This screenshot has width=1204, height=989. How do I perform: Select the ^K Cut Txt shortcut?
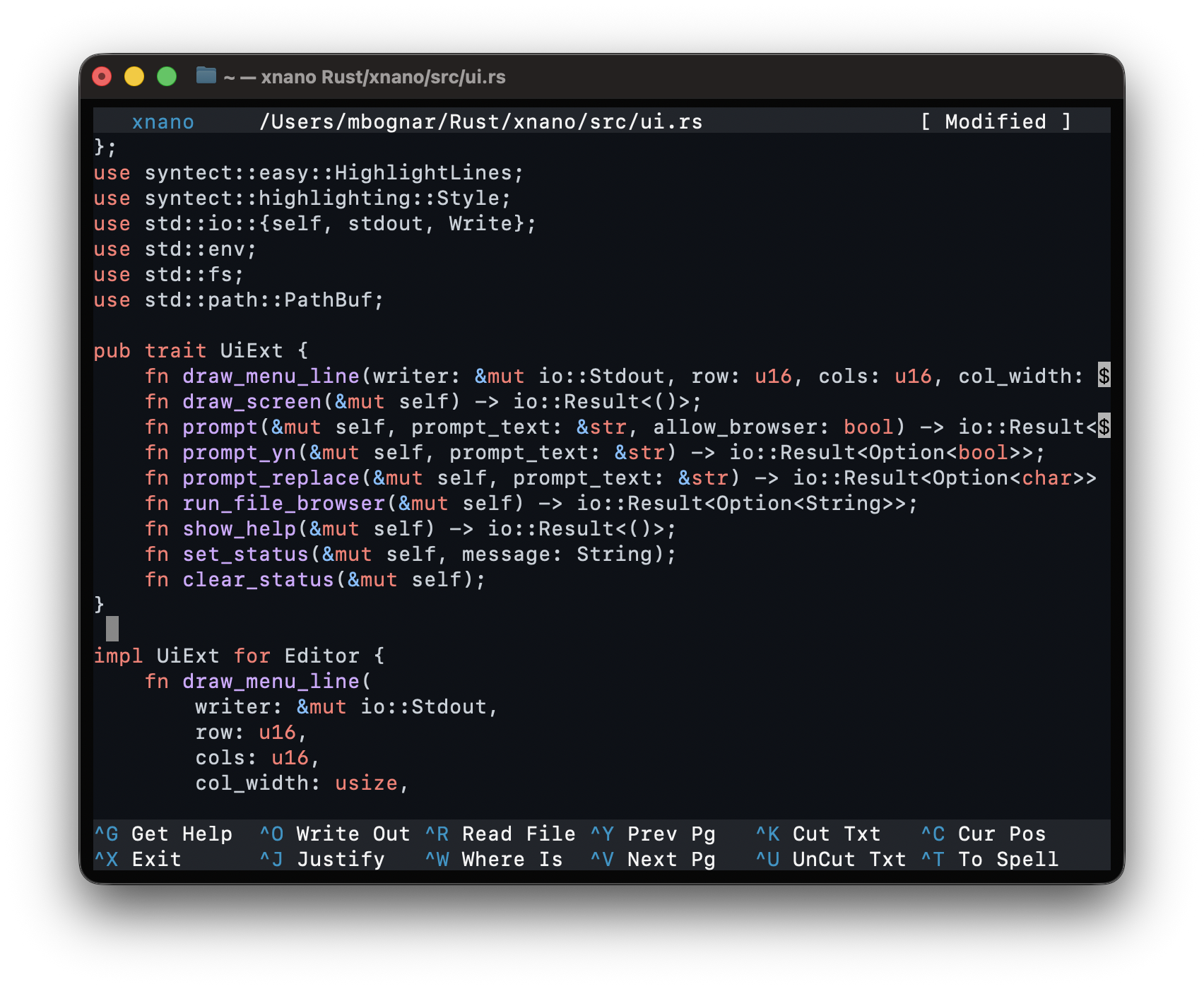[818, 834]
